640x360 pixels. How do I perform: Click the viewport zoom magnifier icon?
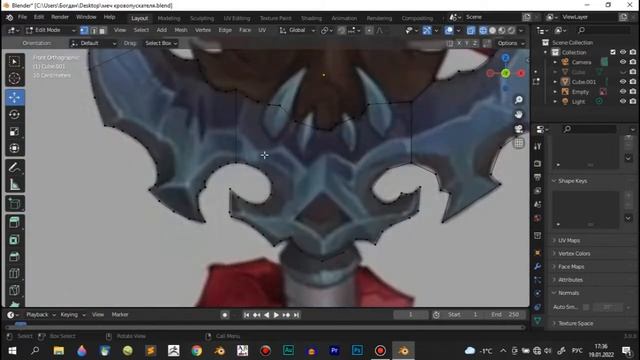pos(519,100)
